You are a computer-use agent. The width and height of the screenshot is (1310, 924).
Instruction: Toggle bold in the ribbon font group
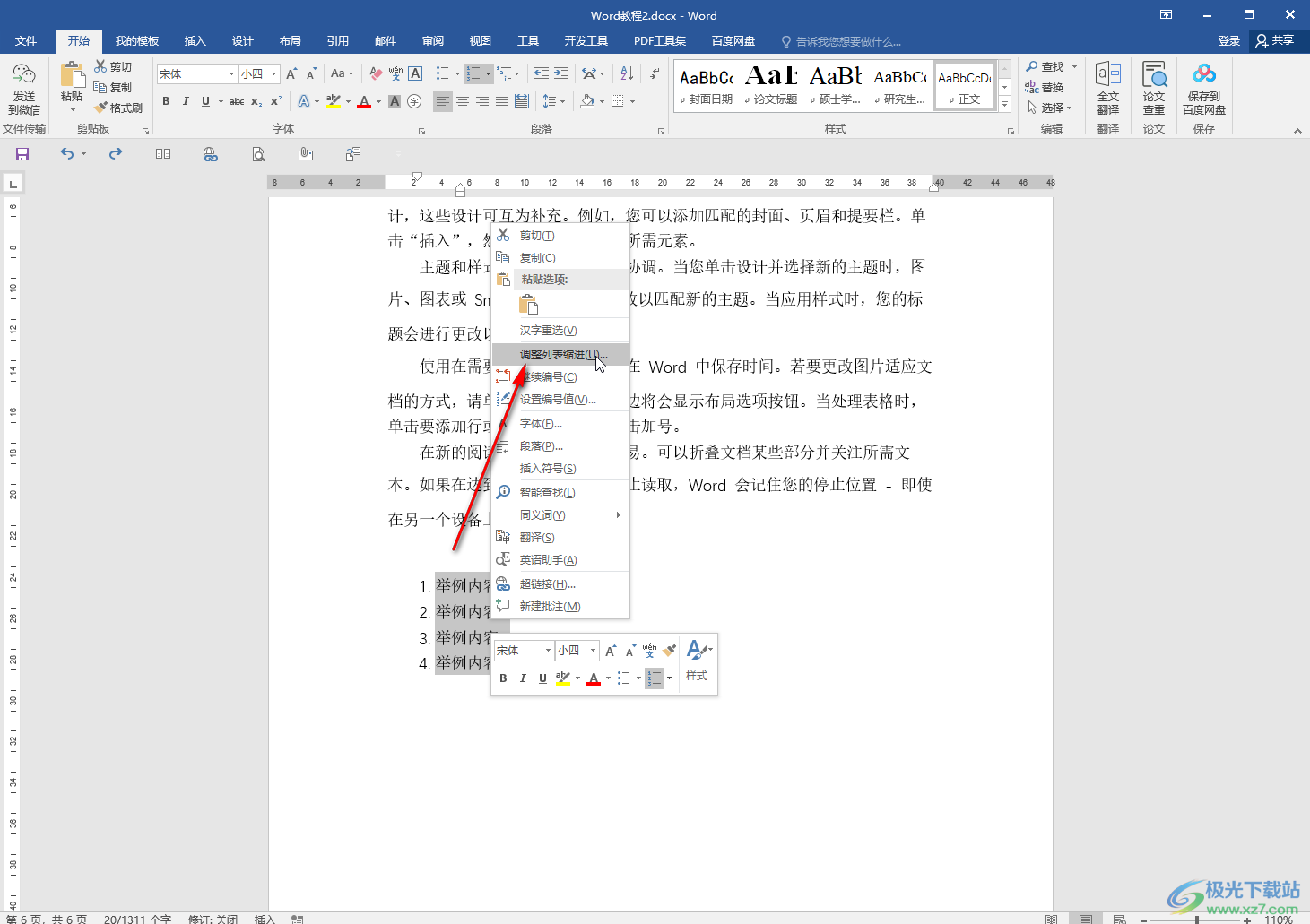(x=166, y=101)
